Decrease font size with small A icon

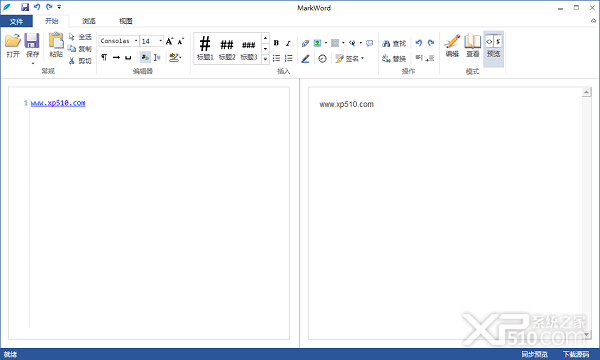pyautogui.click(x=181, y=41)
